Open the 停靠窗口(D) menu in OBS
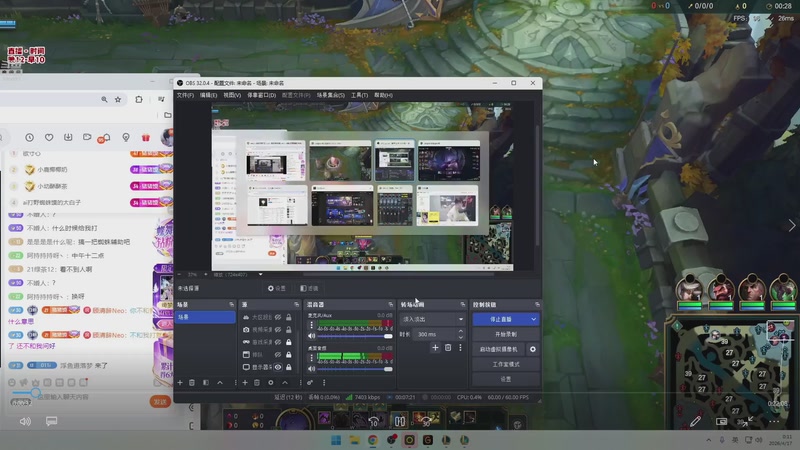The height and width of the screenshot is (450, 800). tap(262, 95)
